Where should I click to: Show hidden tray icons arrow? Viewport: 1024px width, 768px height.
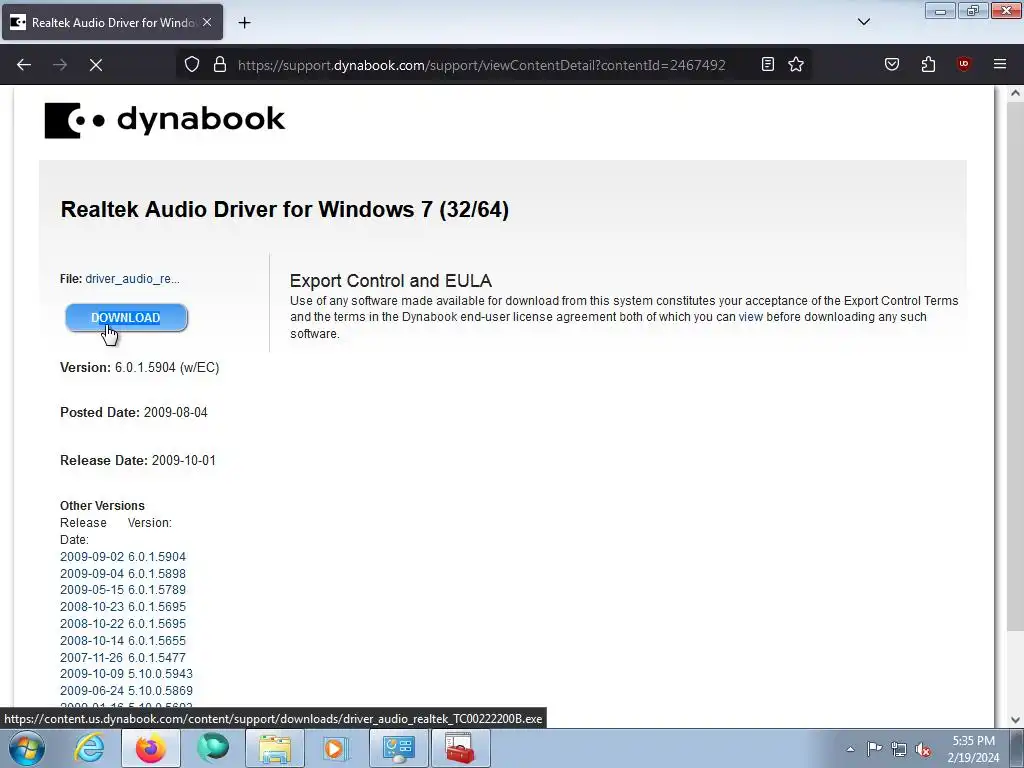850,749
